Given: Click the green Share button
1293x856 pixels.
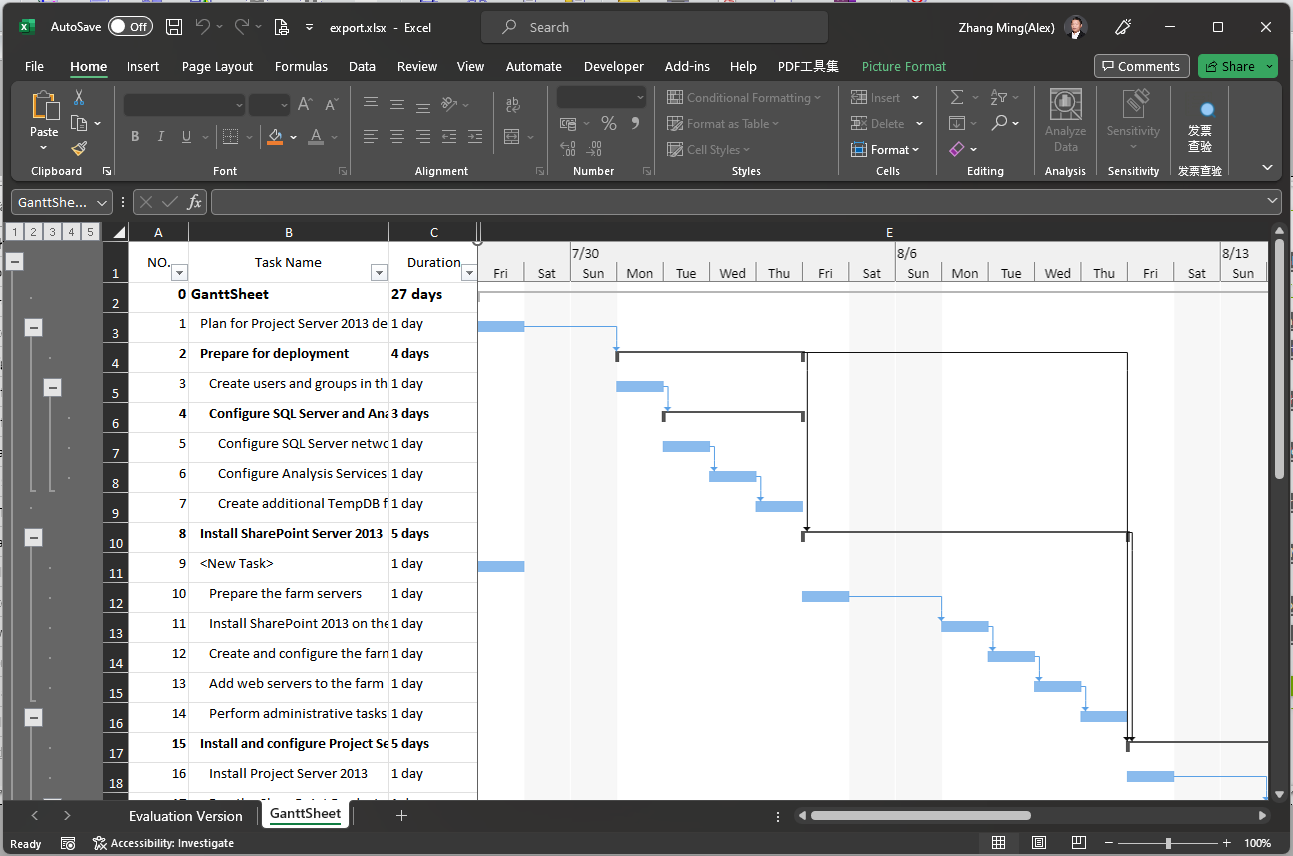Looking at the screenshot, I should pos(1237,66).
